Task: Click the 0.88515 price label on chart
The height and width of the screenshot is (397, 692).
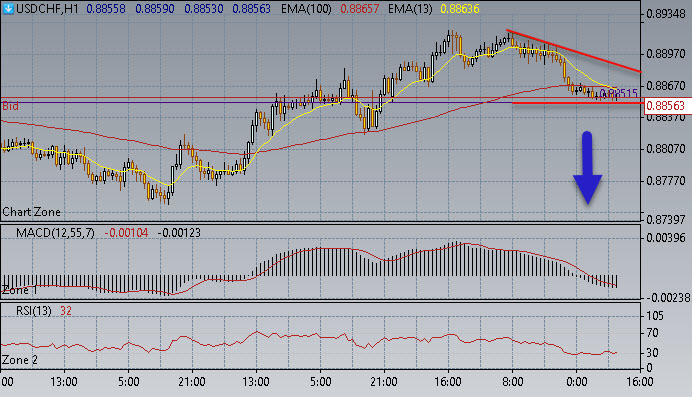Action: point(619,93)
